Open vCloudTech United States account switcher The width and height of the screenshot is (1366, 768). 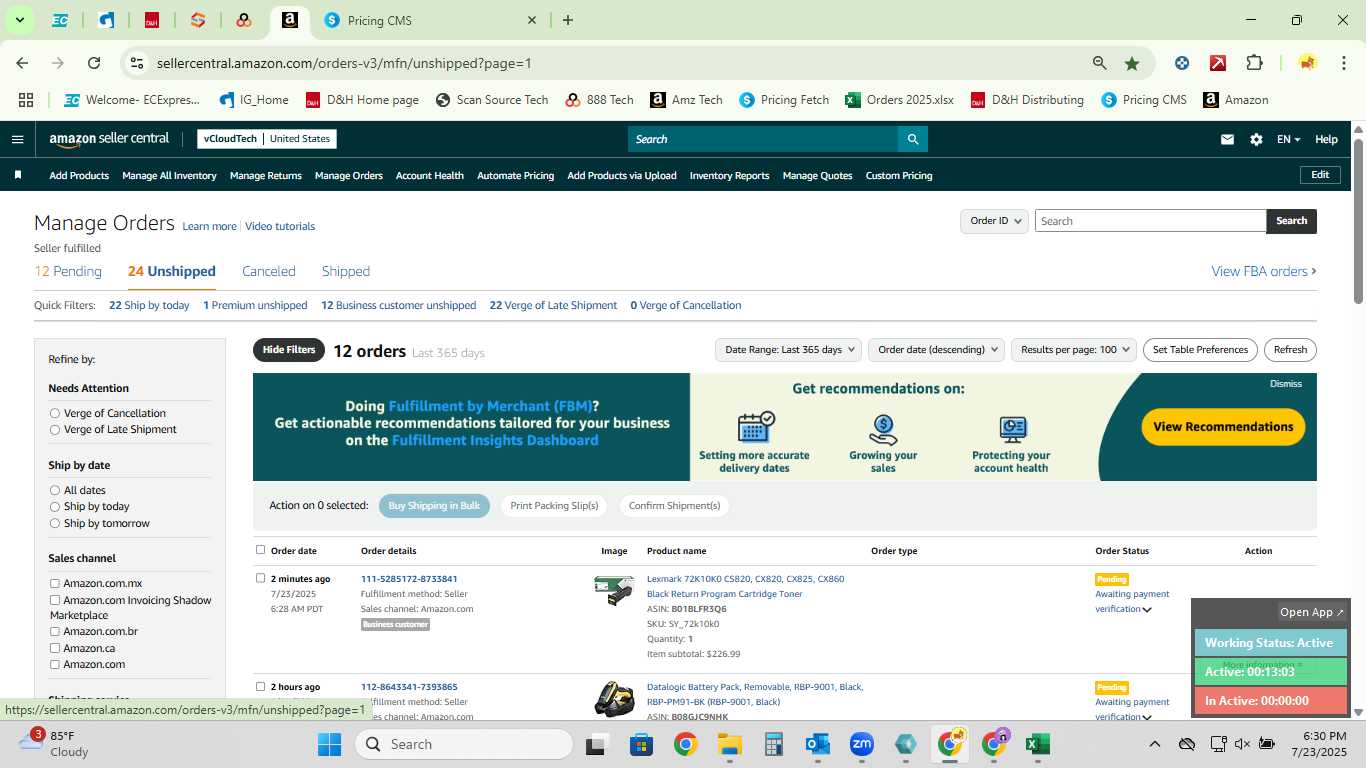coord(267,139)
